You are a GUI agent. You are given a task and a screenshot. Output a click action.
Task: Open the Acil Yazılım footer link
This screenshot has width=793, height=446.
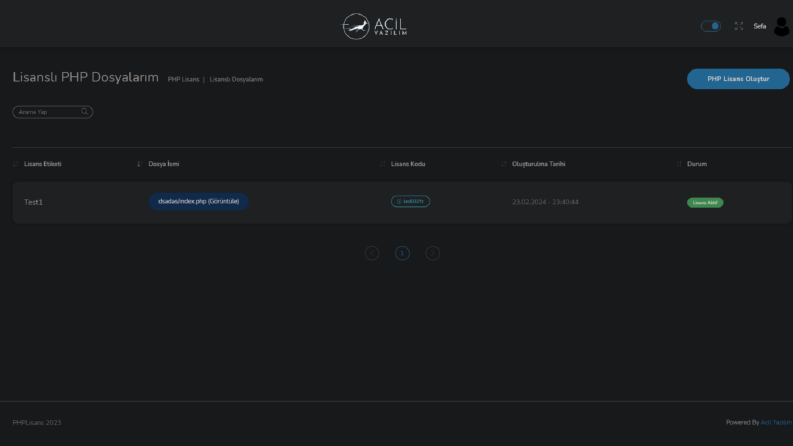[x=776, y=422]
